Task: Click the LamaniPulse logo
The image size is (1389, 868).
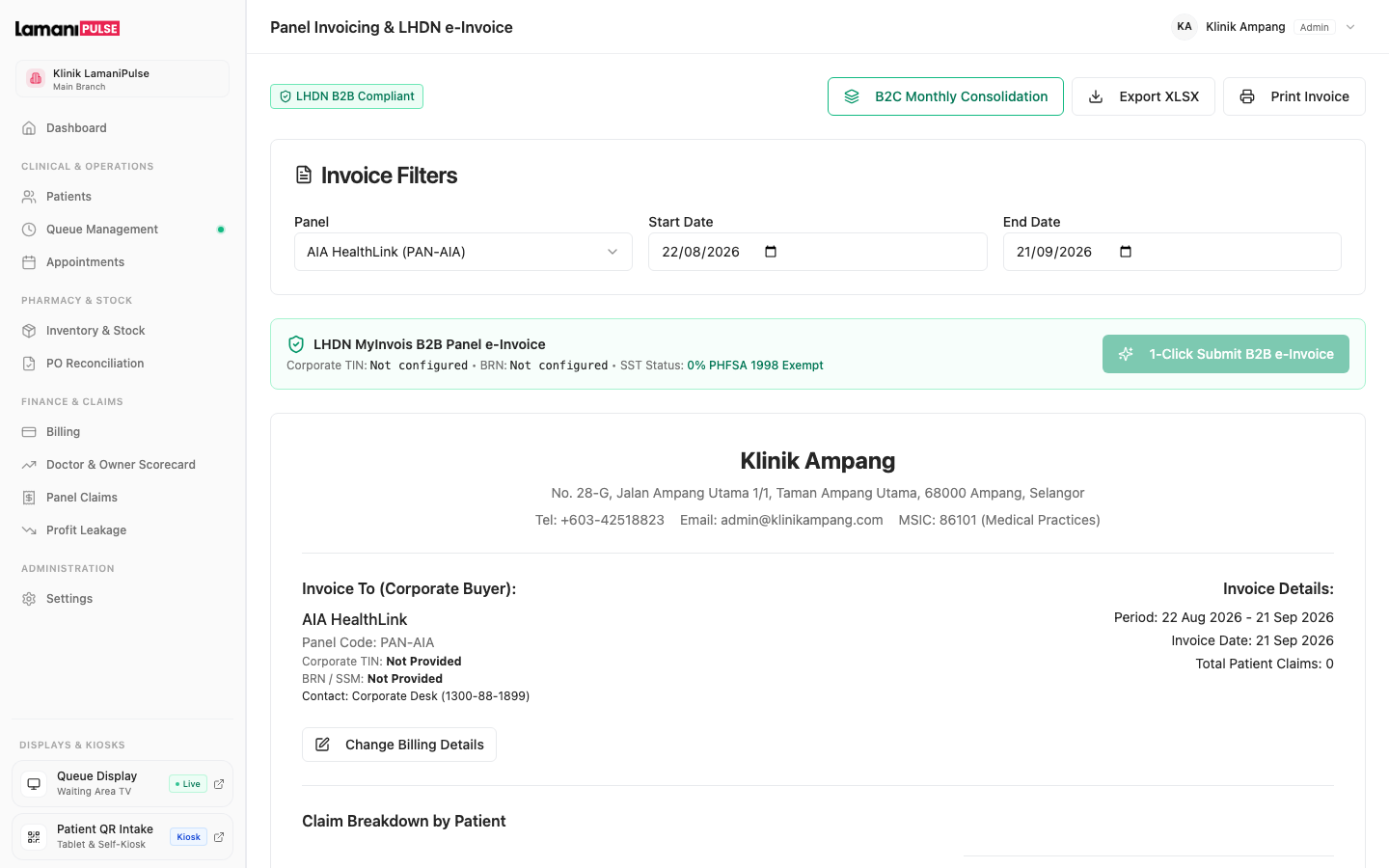Action: pyautogui.click(x=68, y=28)
